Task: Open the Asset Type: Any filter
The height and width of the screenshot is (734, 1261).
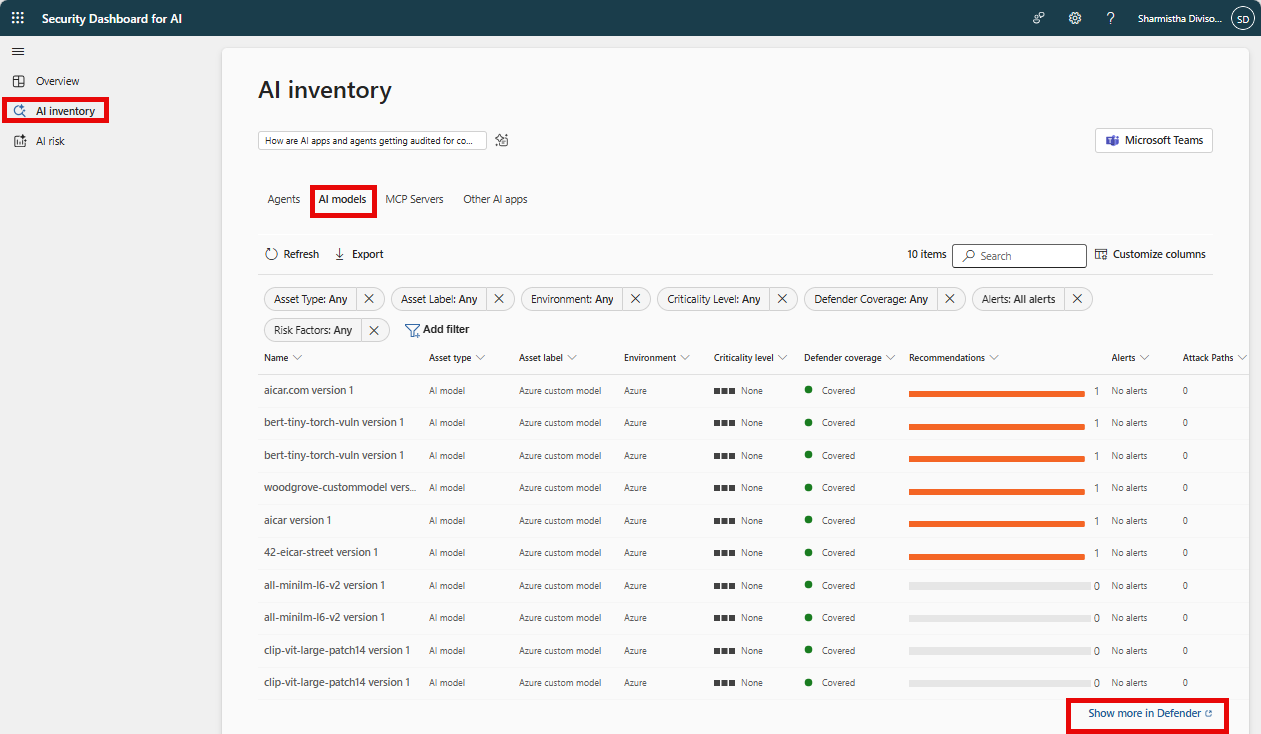Action: [x=311, y=299]
